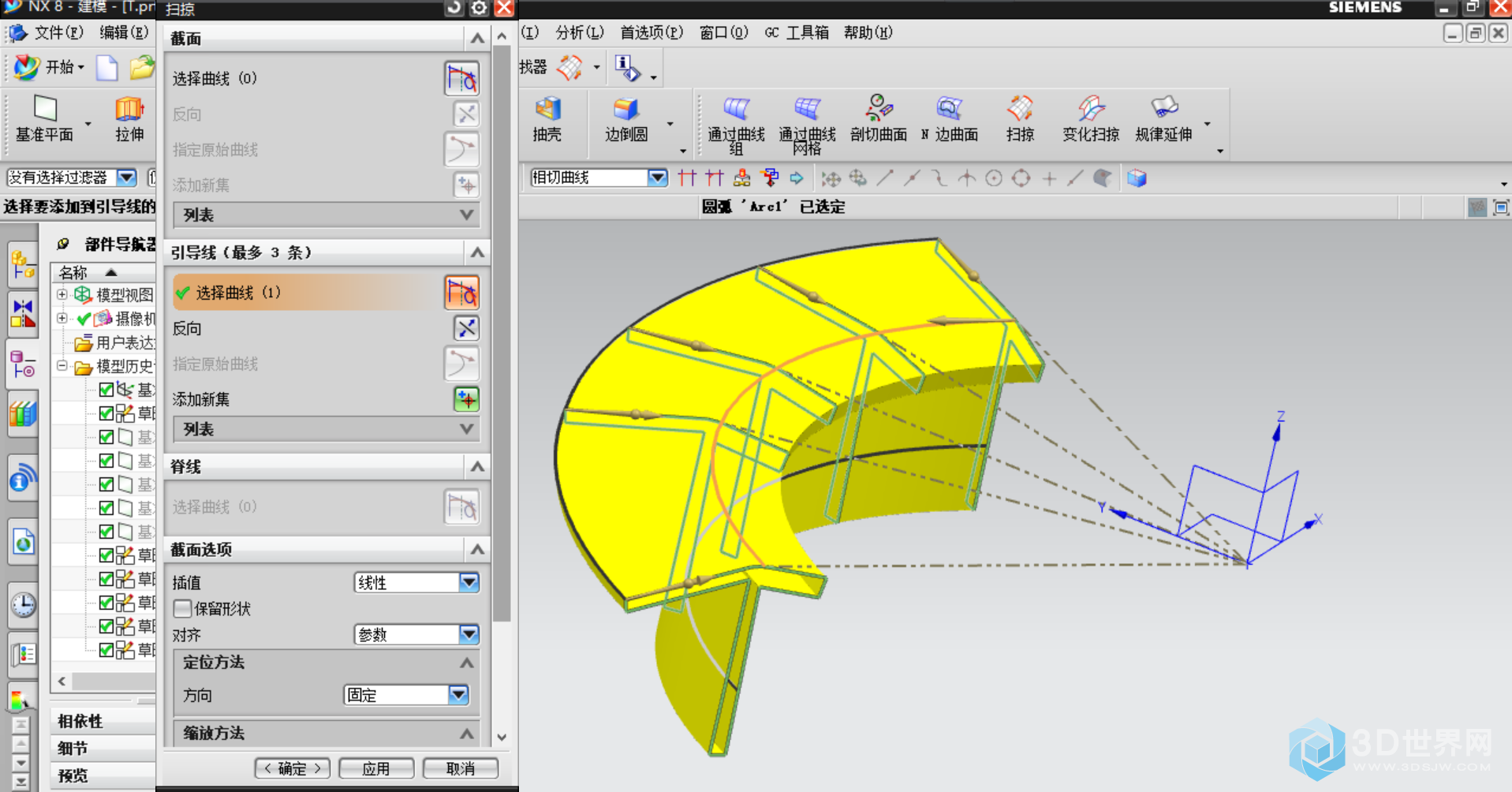Viewport: 1512px width, 792px height.
Task: Click the N-sided Surface (N边曲面) icon
Action: point(949,109)
